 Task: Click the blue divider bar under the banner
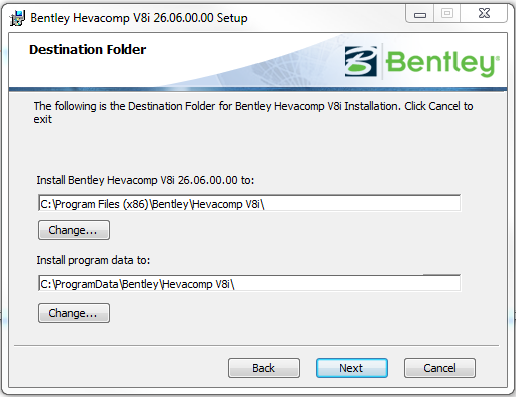(258, 89)
